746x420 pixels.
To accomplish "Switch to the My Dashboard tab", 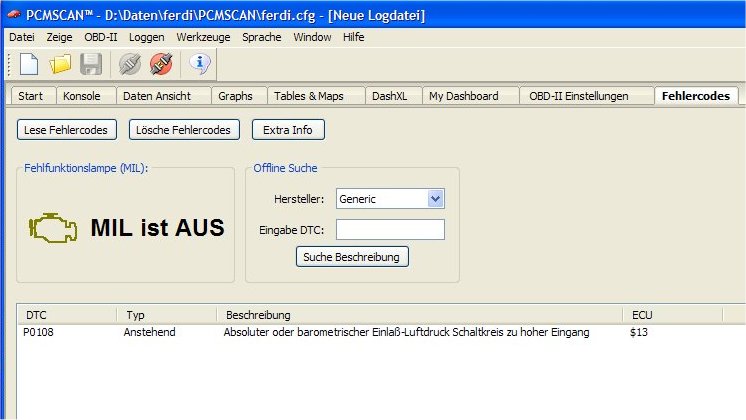I will [463, 96].
